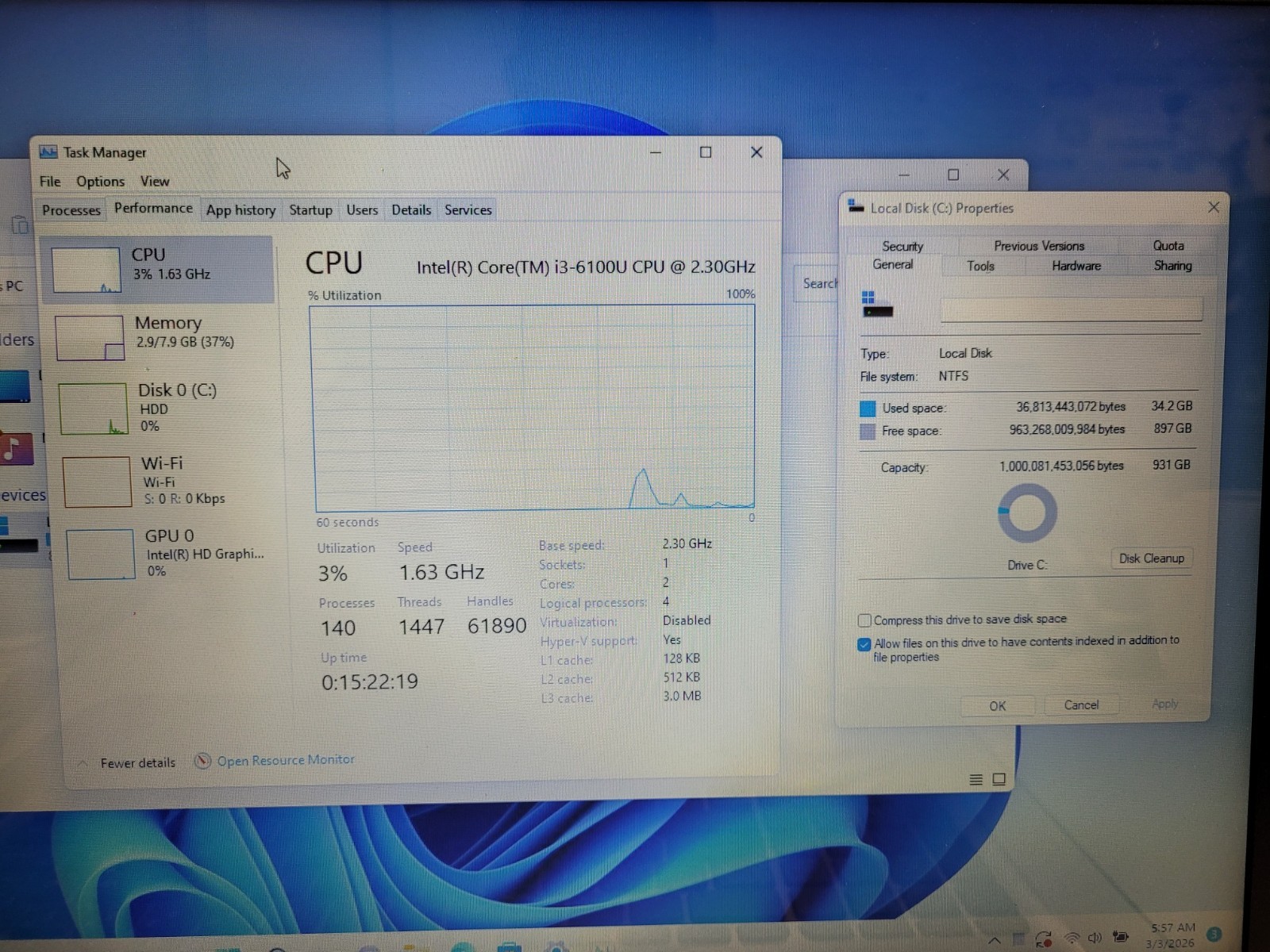Open the notification badge showing 3
The image size is (1270, 952).
coord(1214,935)
